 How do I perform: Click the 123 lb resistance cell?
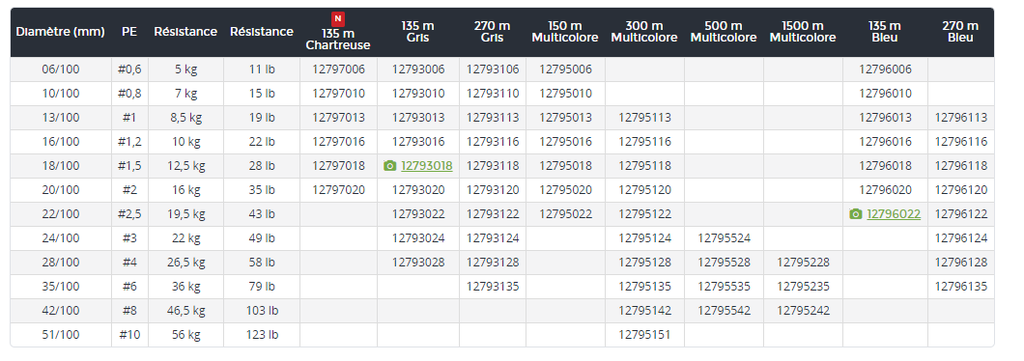(x=261, y=335)
